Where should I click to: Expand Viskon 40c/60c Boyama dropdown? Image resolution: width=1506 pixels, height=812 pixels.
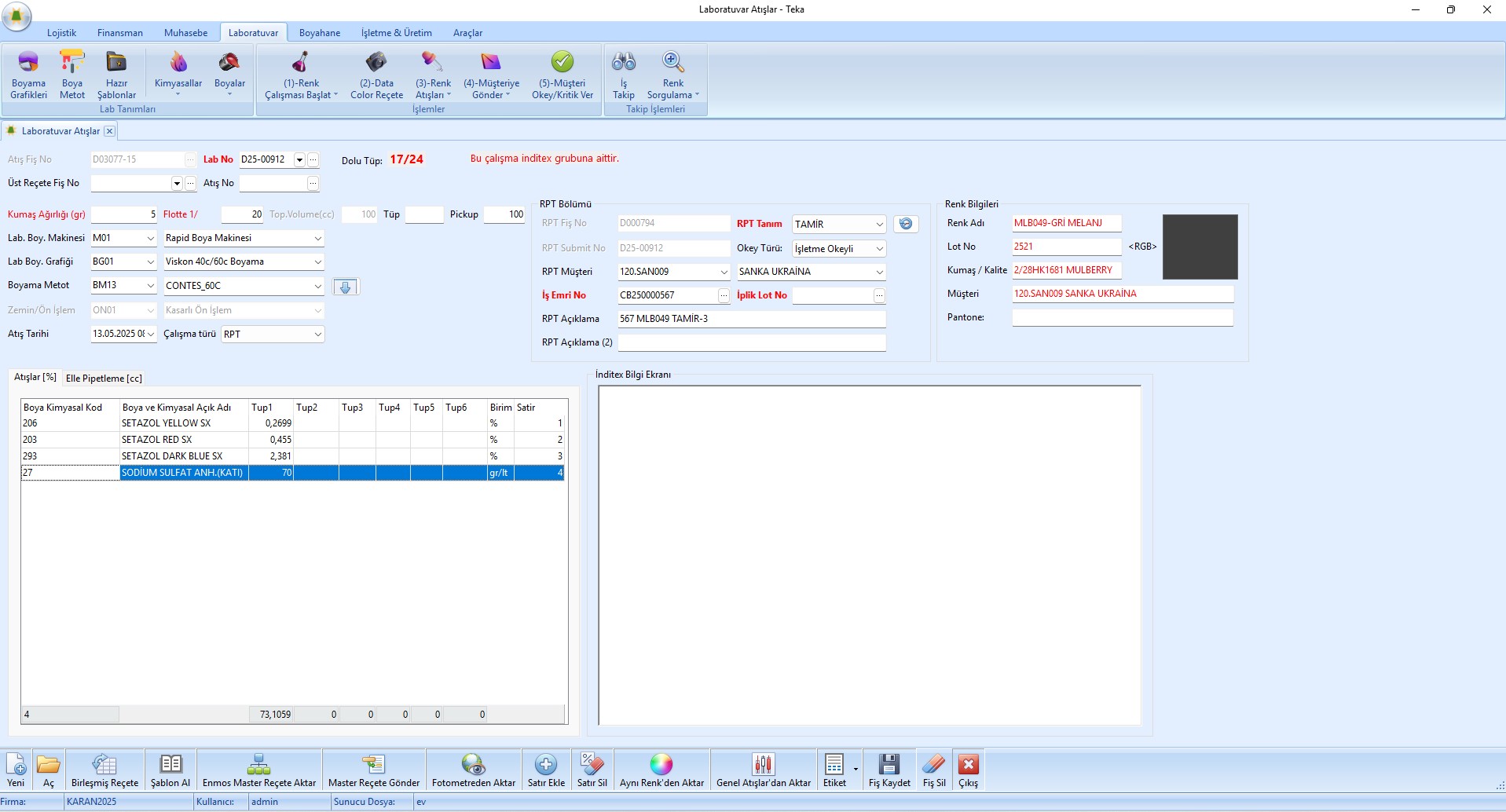(x=318, y=262)
